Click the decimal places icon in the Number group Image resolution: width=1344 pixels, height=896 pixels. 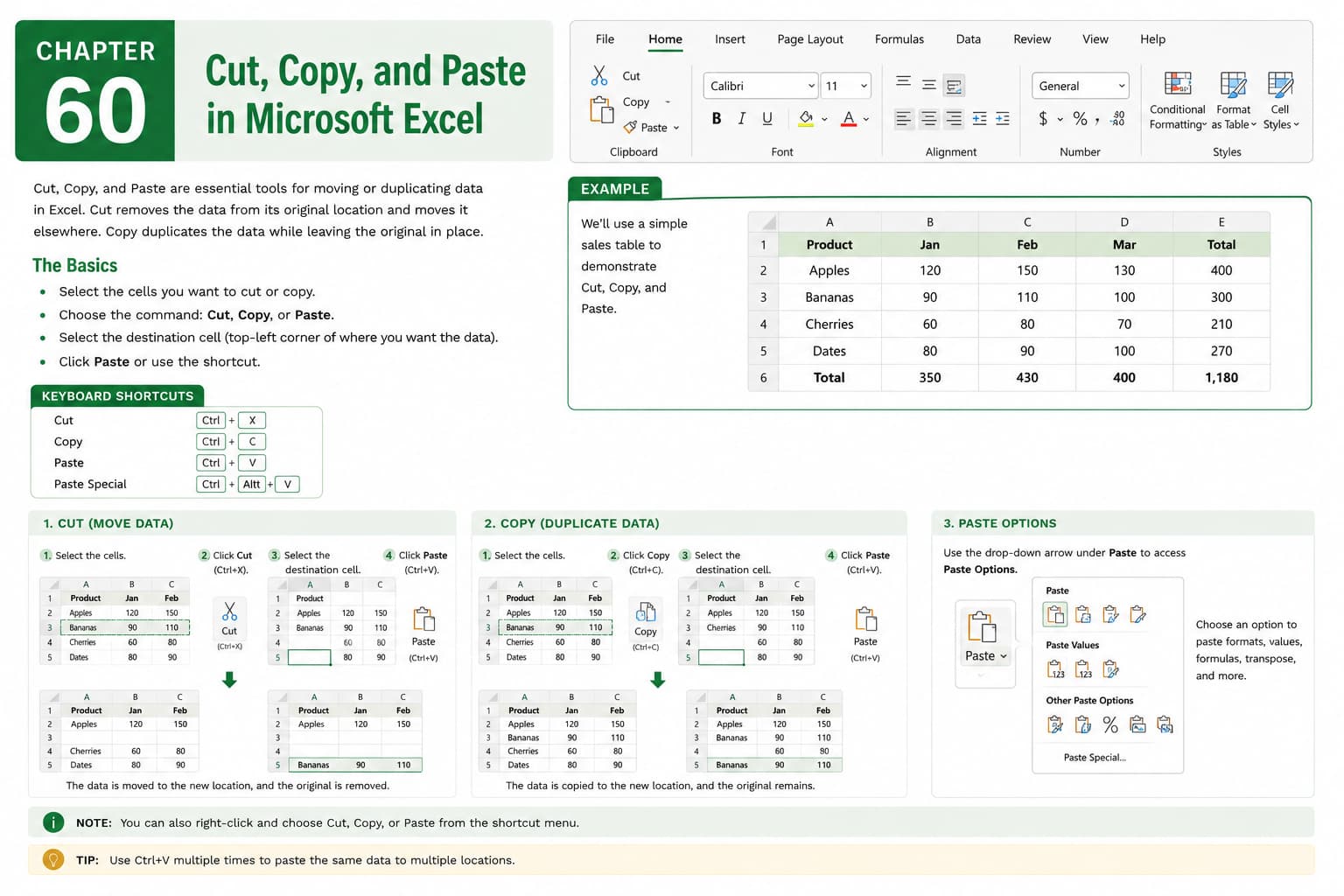coord(1117,119)
